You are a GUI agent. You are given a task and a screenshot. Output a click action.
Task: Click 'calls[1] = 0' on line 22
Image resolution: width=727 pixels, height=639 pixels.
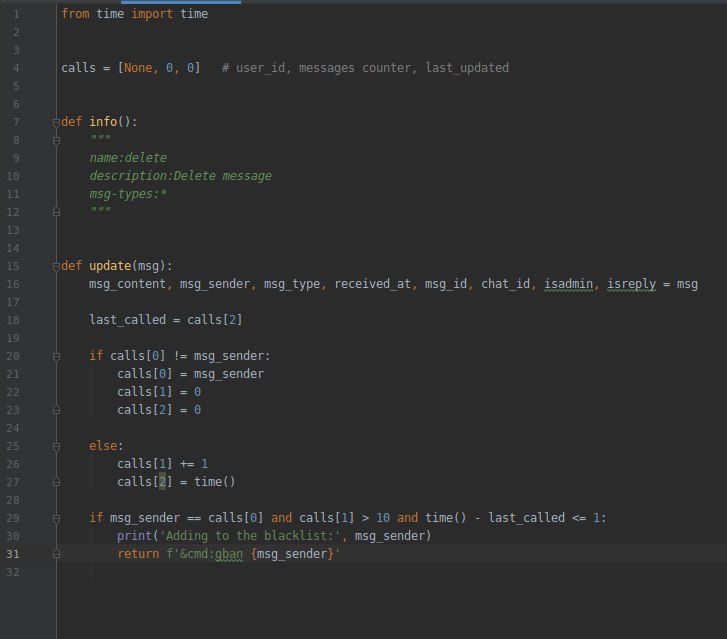pos(159,392)
